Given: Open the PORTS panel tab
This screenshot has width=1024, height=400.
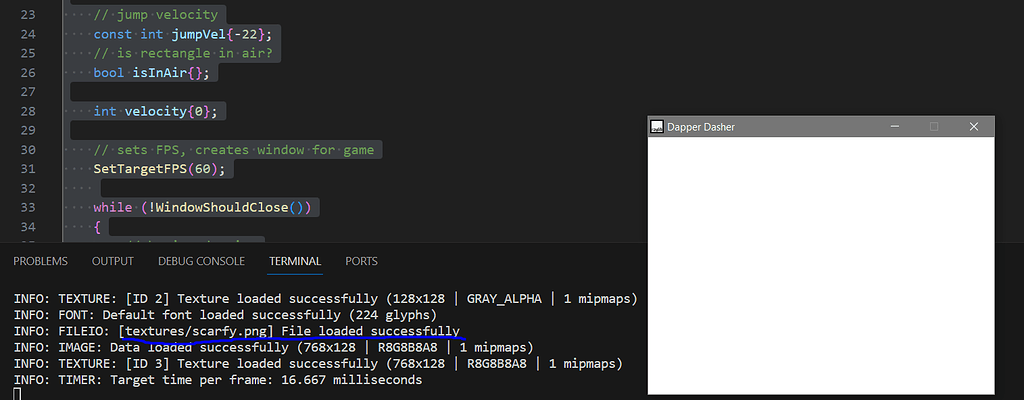Looking at the screenshot, I should point(361,261).
